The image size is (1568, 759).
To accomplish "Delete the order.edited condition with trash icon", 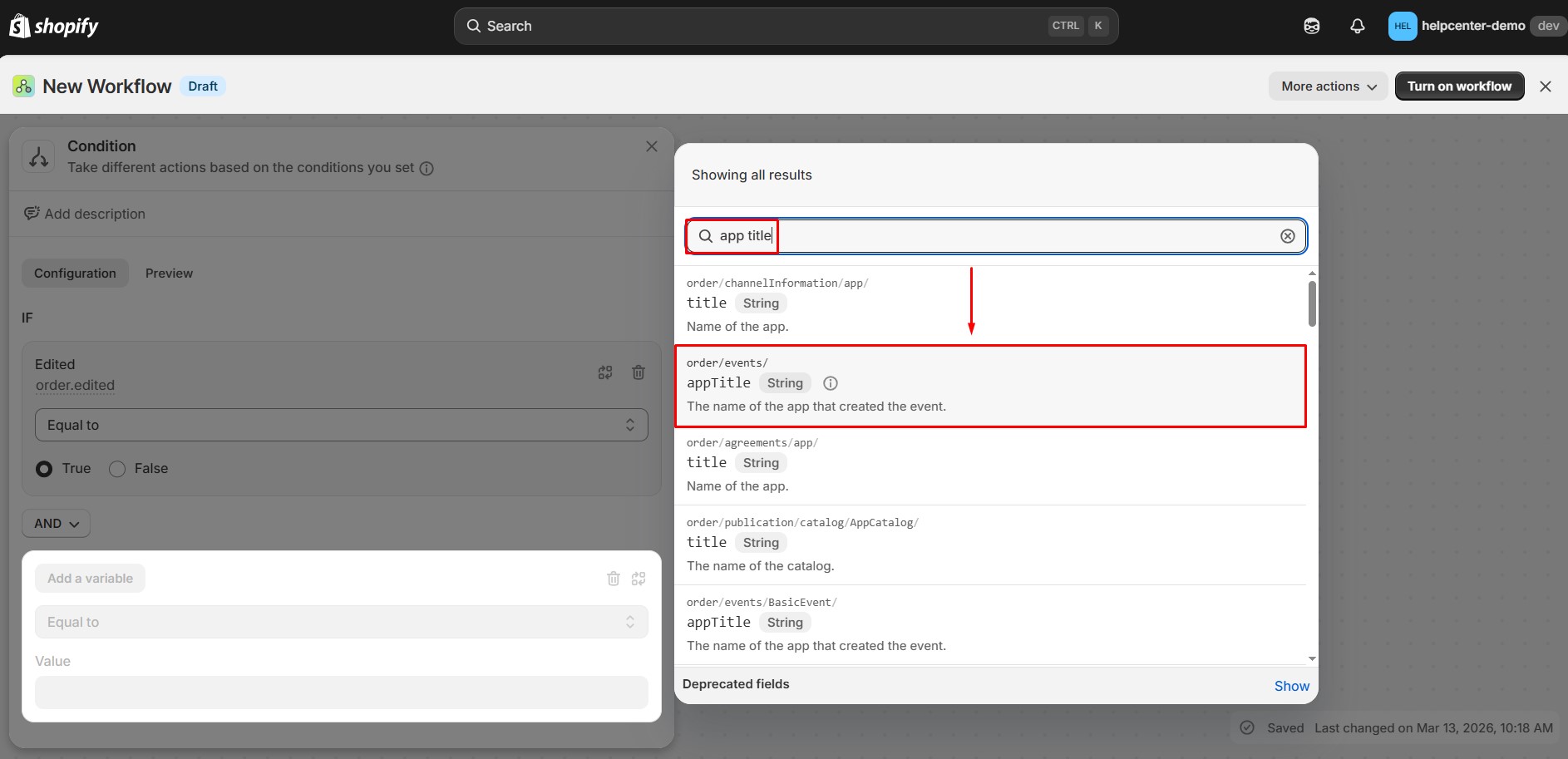I will pyautogui.click(x=638, y=372).
